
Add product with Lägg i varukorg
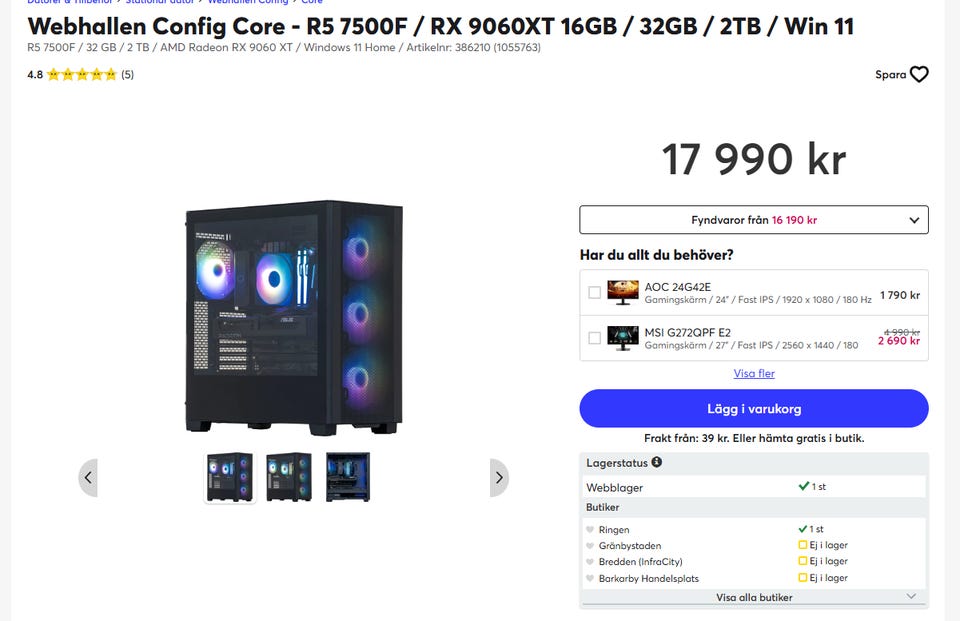point(754,408)
